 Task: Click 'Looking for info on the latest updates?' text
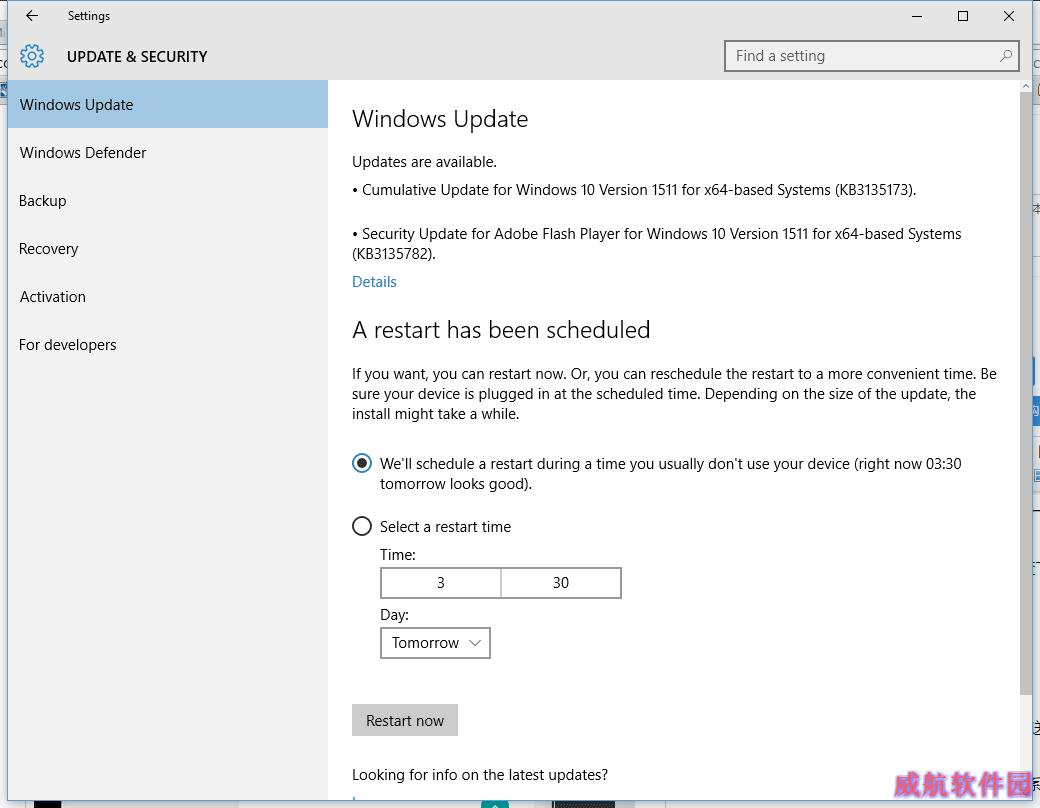pyautogui.click(x=480, y=775)
